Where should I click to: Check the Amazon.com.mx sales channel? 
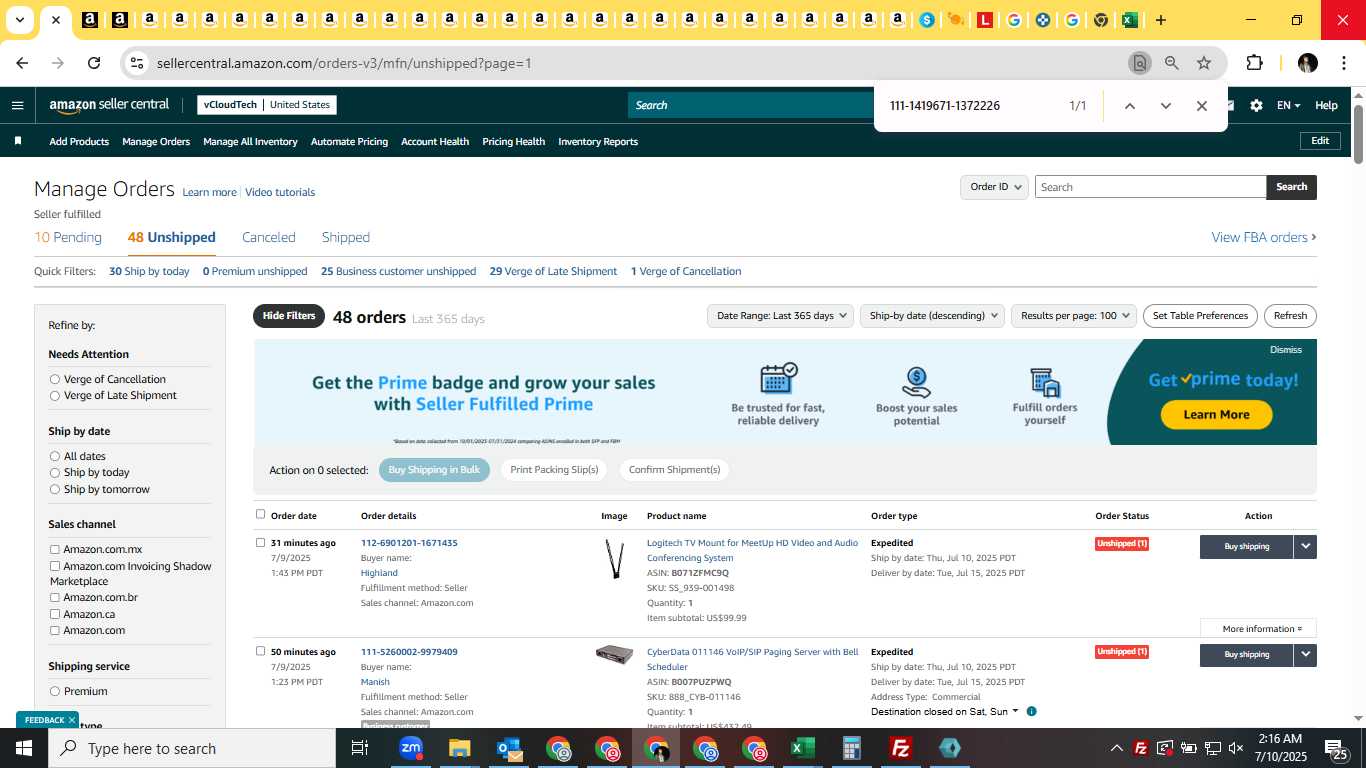pyautogui.click(x=55, y=549)
